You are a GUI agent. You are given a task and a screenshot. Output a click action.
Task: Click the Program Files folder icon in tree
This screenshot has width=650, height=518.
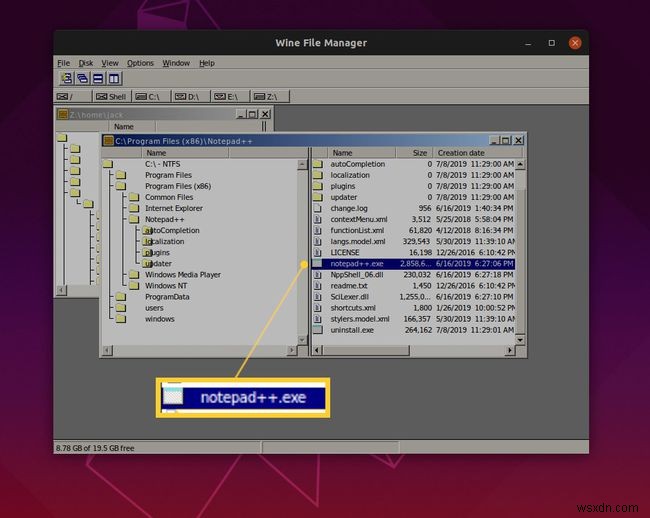(x=121, y=175)
